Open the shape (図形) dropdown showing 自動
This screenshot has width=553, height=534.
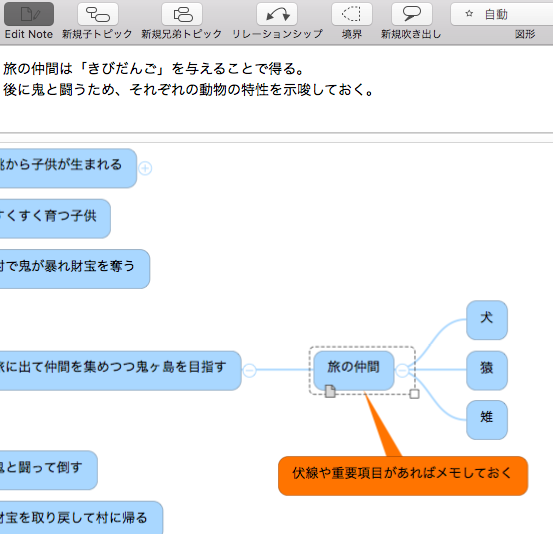(x=502, y=14)
